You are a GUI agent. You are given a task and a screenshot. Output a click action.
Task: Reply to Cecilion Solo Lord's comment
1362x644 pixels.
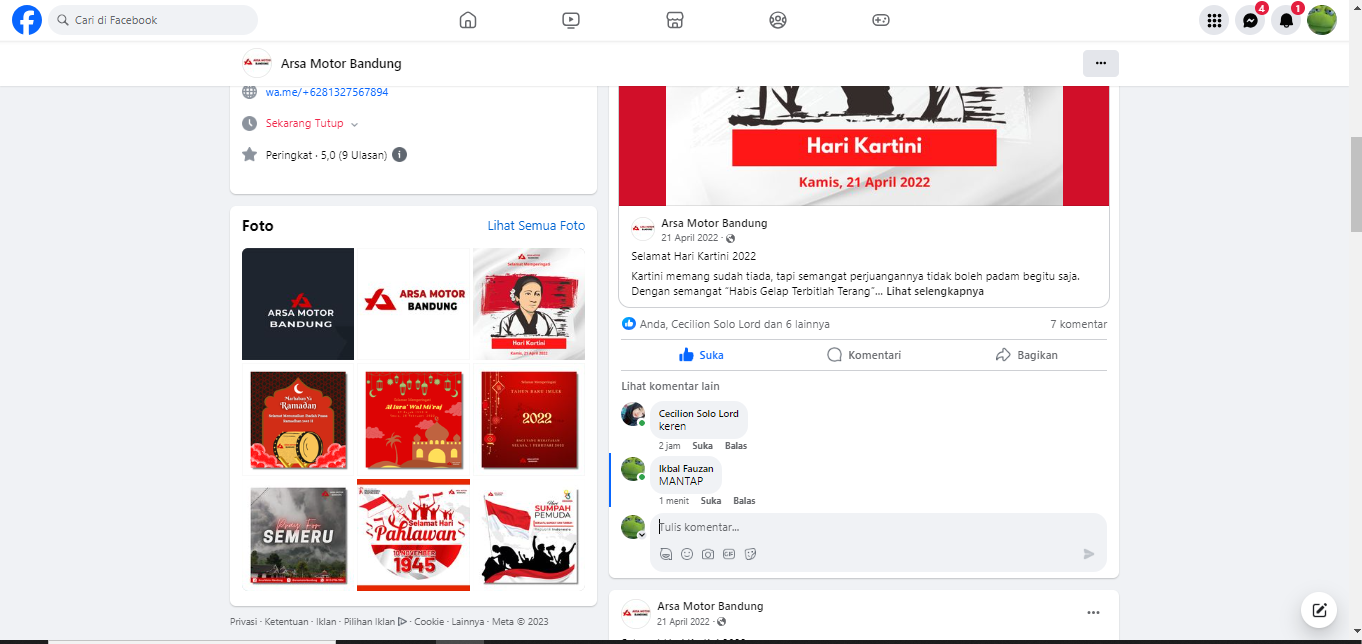736,446
